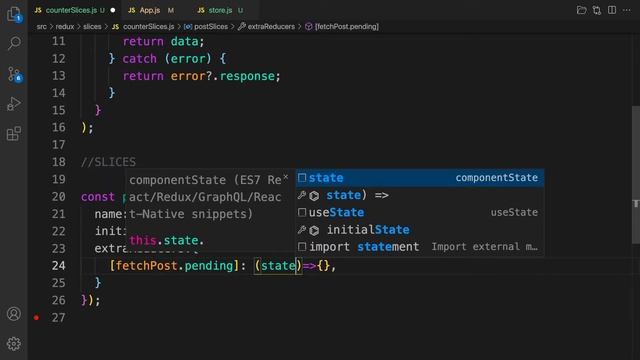This screenshot has width=640, height=360.
Task: Switch to the store.js tab
Action: (x=220, y=10)
